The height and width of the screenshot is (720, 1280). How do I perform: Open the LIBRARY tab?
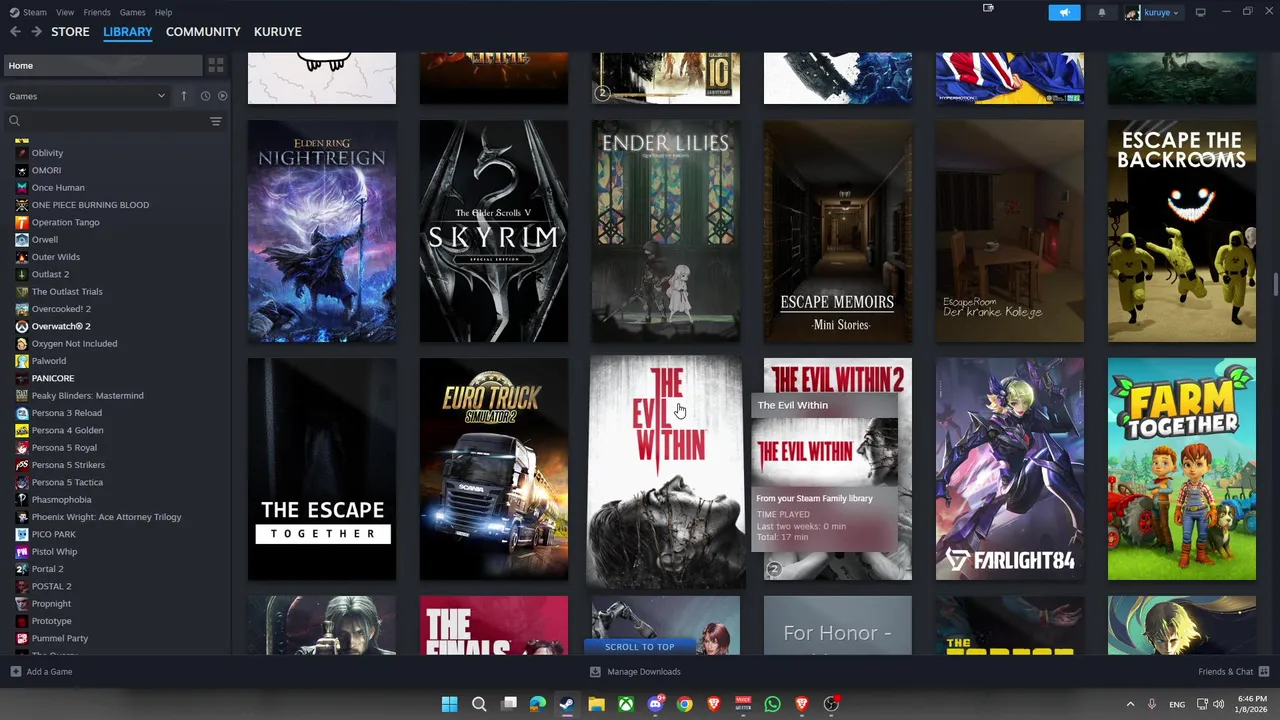coord(128,32)
